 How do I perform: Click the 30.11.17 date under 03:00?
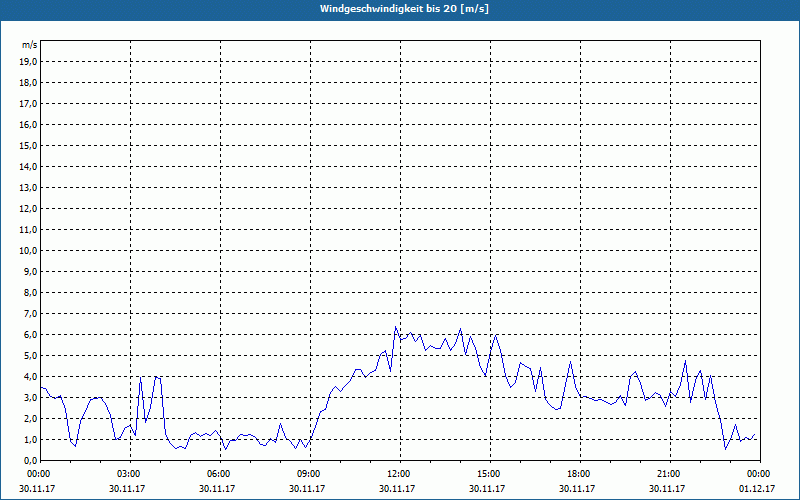127,488
